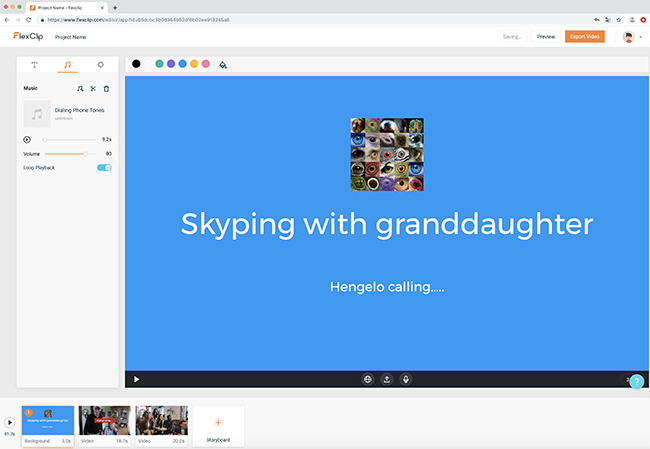This screenshot has height=449, width=650.
Task: Select the eyes collage image on canvas
Action: 387,154
